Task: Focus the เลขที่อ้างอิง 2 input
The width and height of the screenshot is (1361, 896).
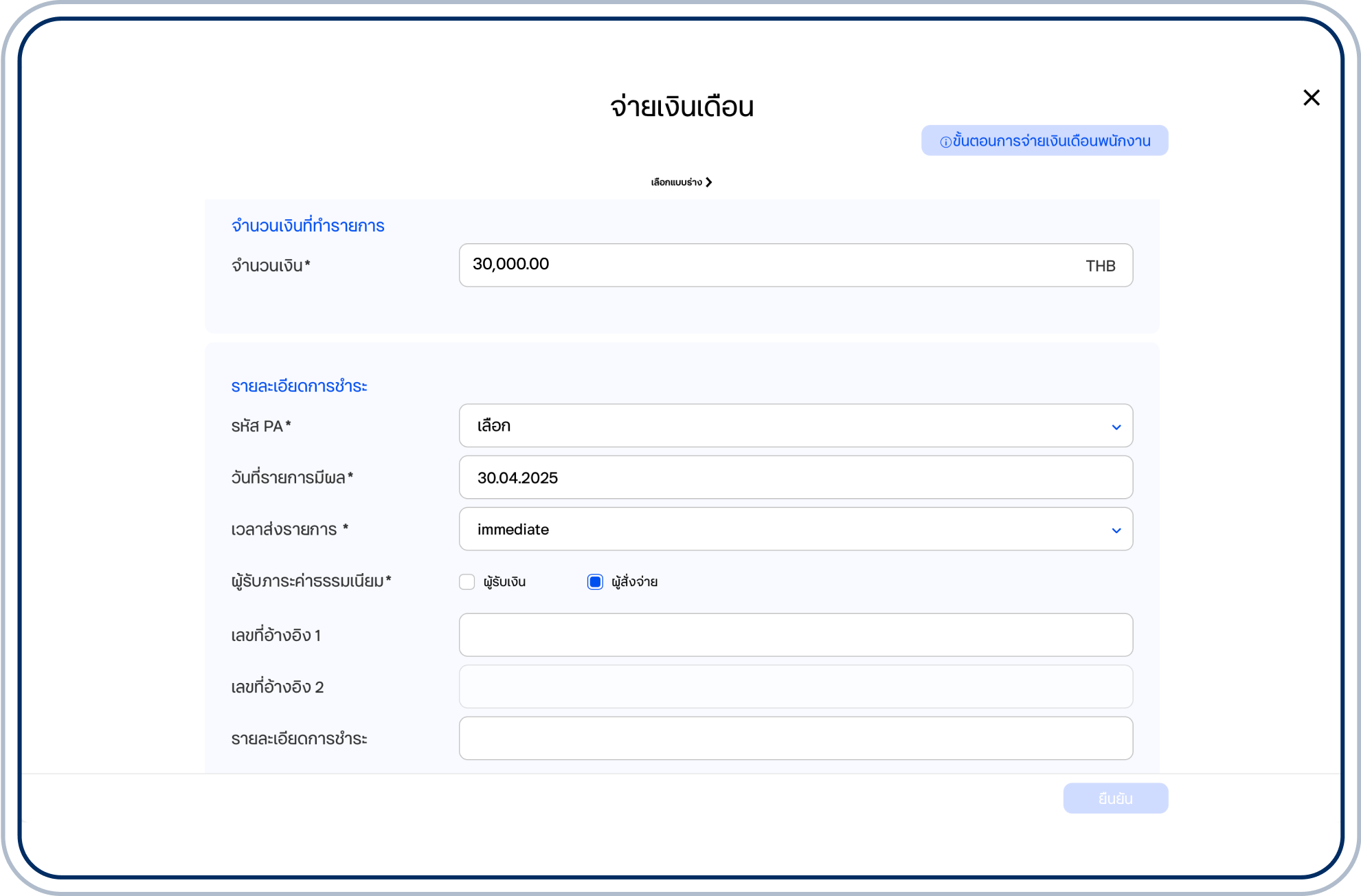Action: (795, 686)
